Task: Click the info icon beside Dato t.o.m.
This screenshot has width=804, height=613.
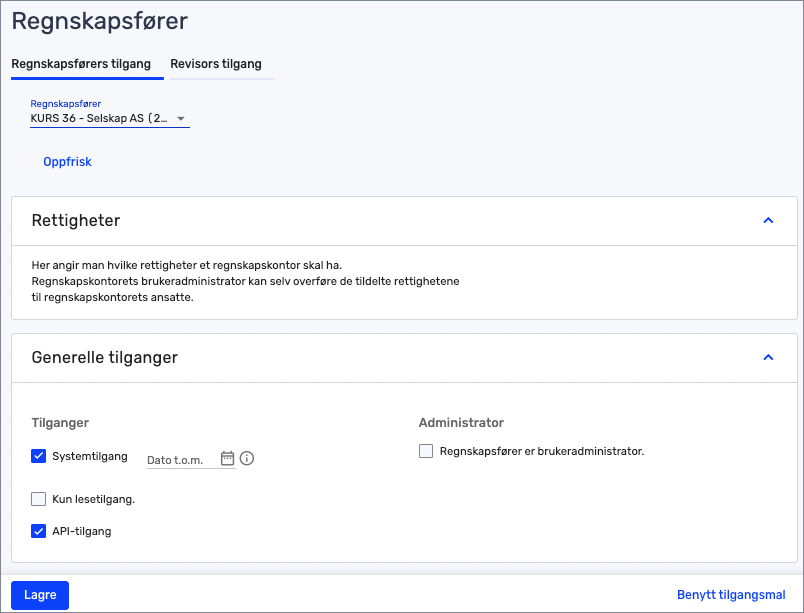Action: tap(247, 458)
